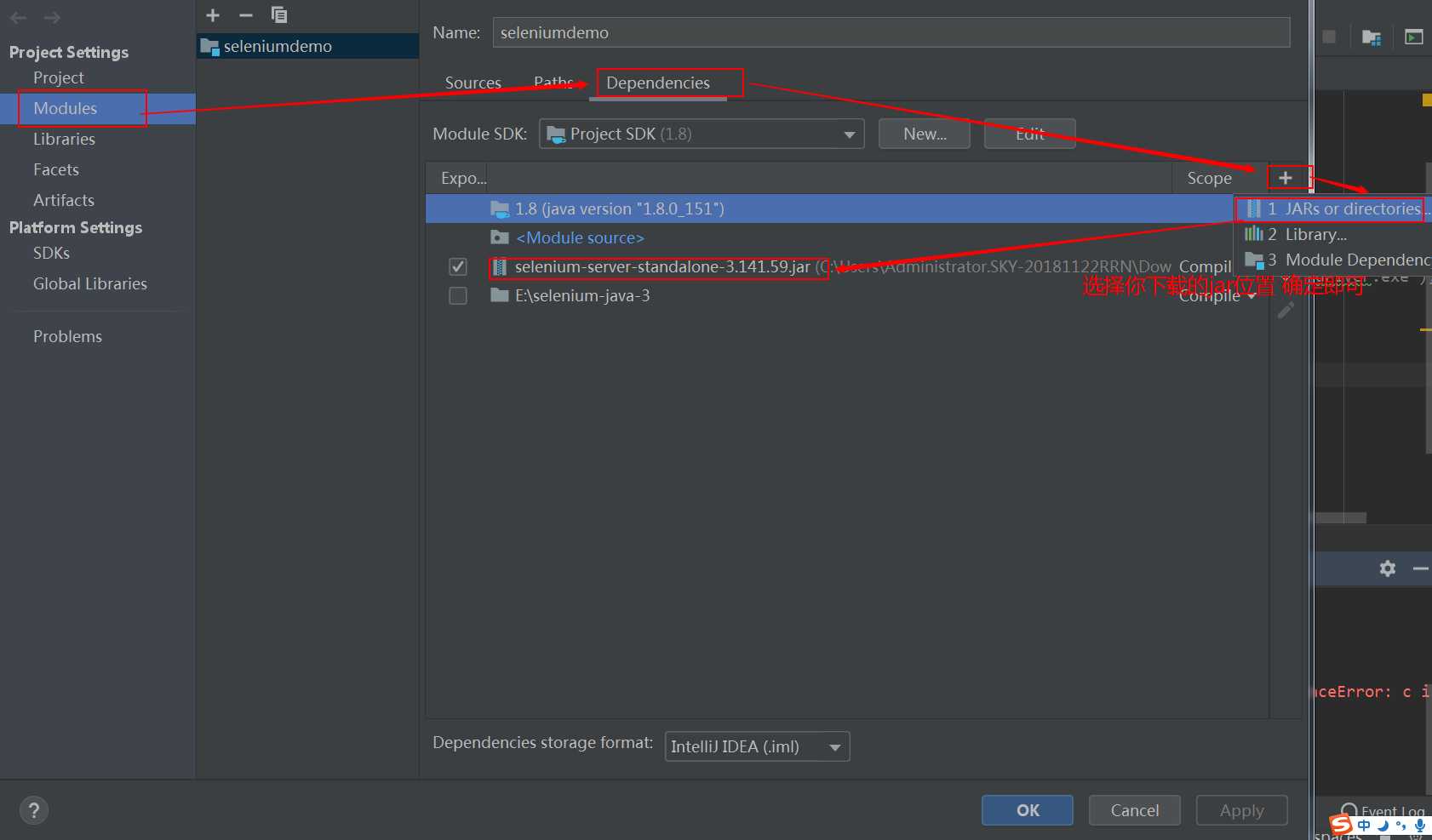This screenshot has height=840, width=1432.
Task: Go back with the left arrow
Action: 18,18
